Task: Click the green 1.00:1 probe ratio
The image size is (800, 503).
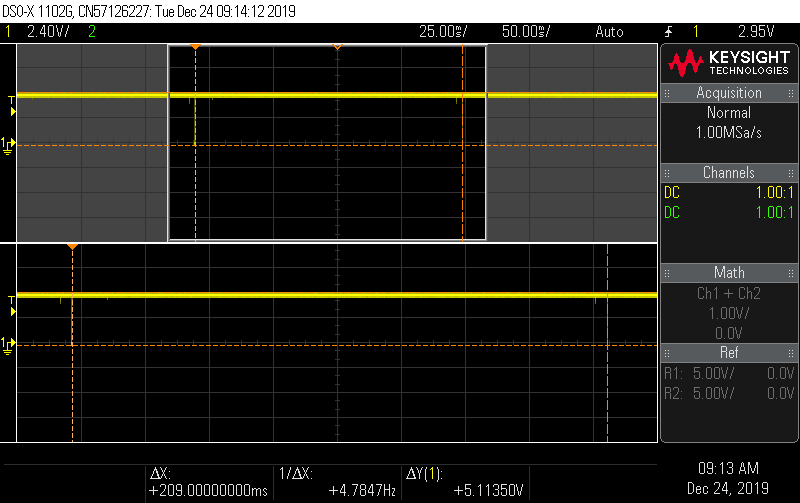Action: [x=774, y=212]
